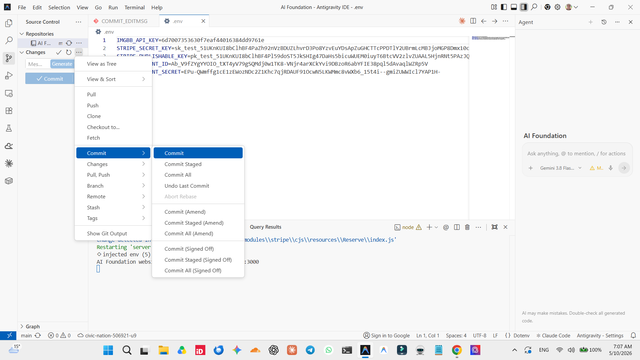This screenshot has width=640, height=360.
Task: Open the new terminal plus dropdown
Action: (x=436, y=227)
